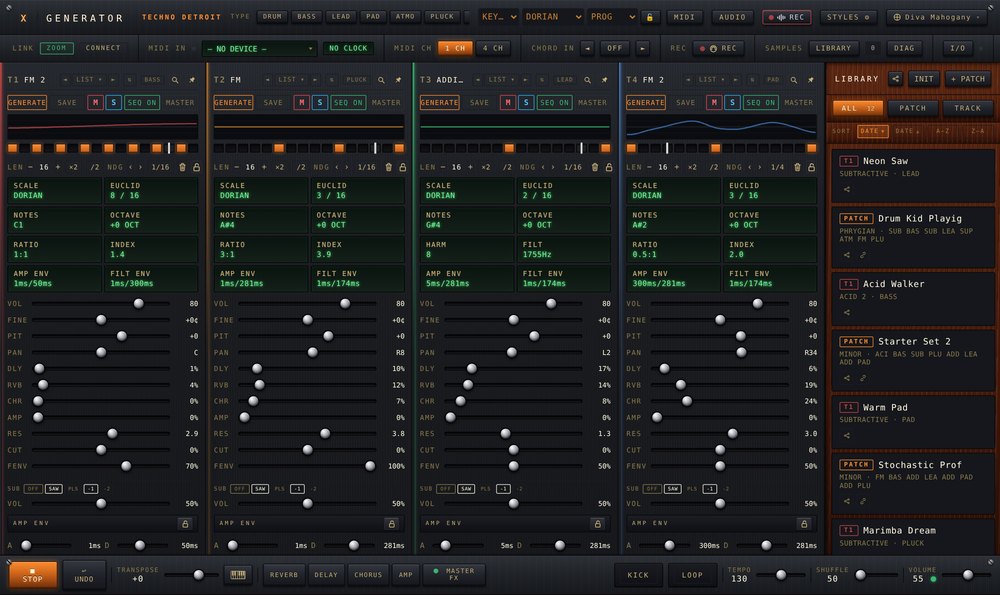Click GENERATE on track T1
Screen dimensions: 1000x595
[27, 102]
